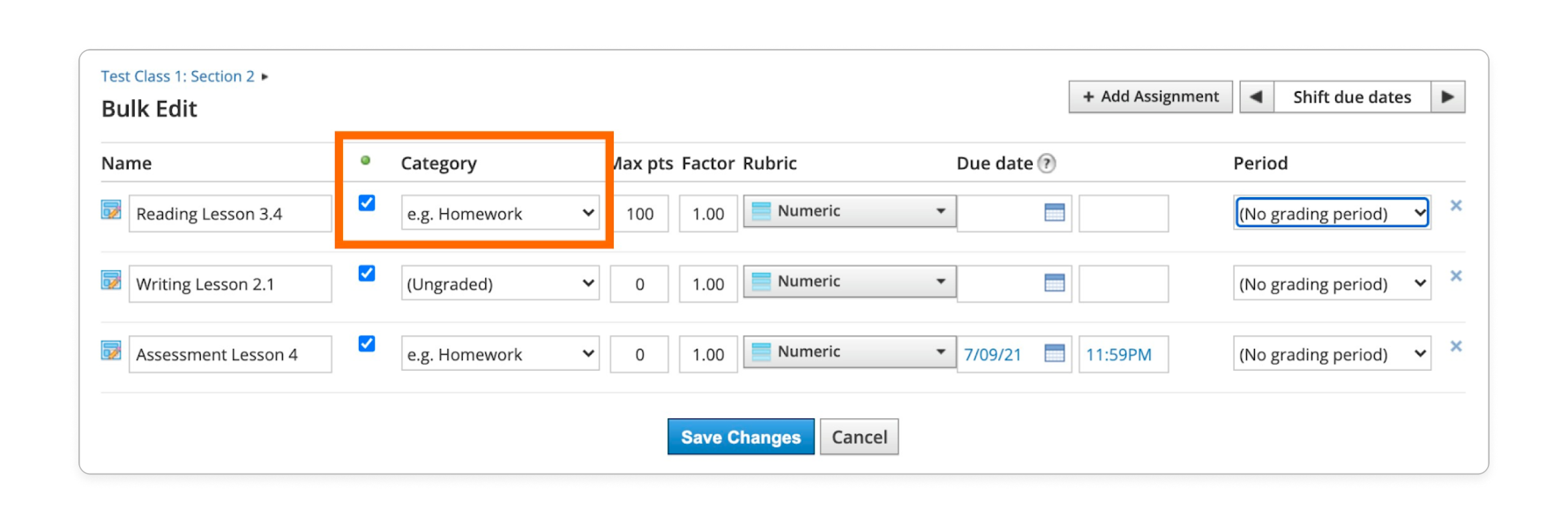Open the Category dropdown for Writing Lesson 2.1
This screenshot has height=524, width=1568.
point(500,283)
